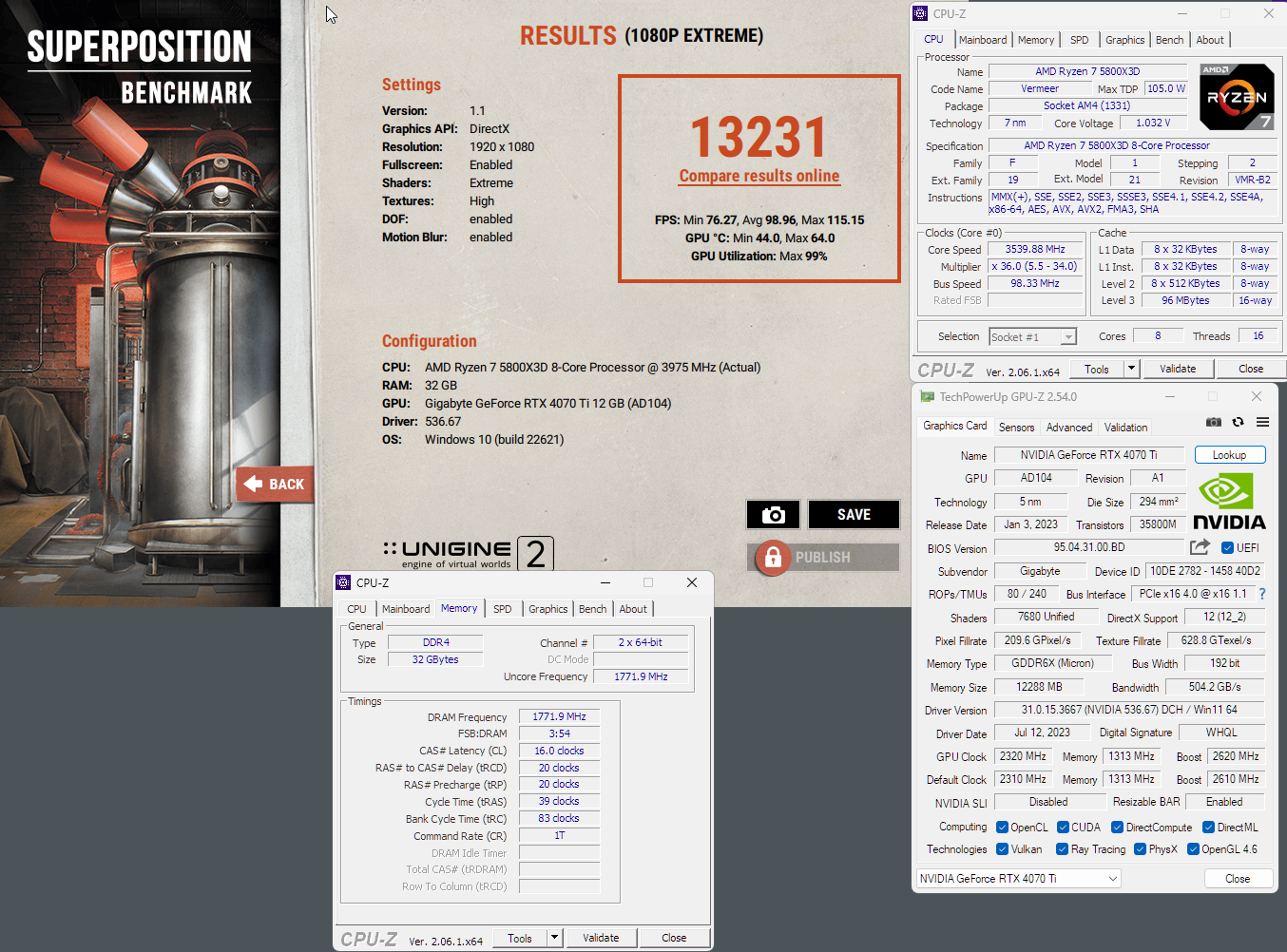Click Validate in CPU-Z Memory window
This screenshot has height=952, width=1287.
[601, 938]
